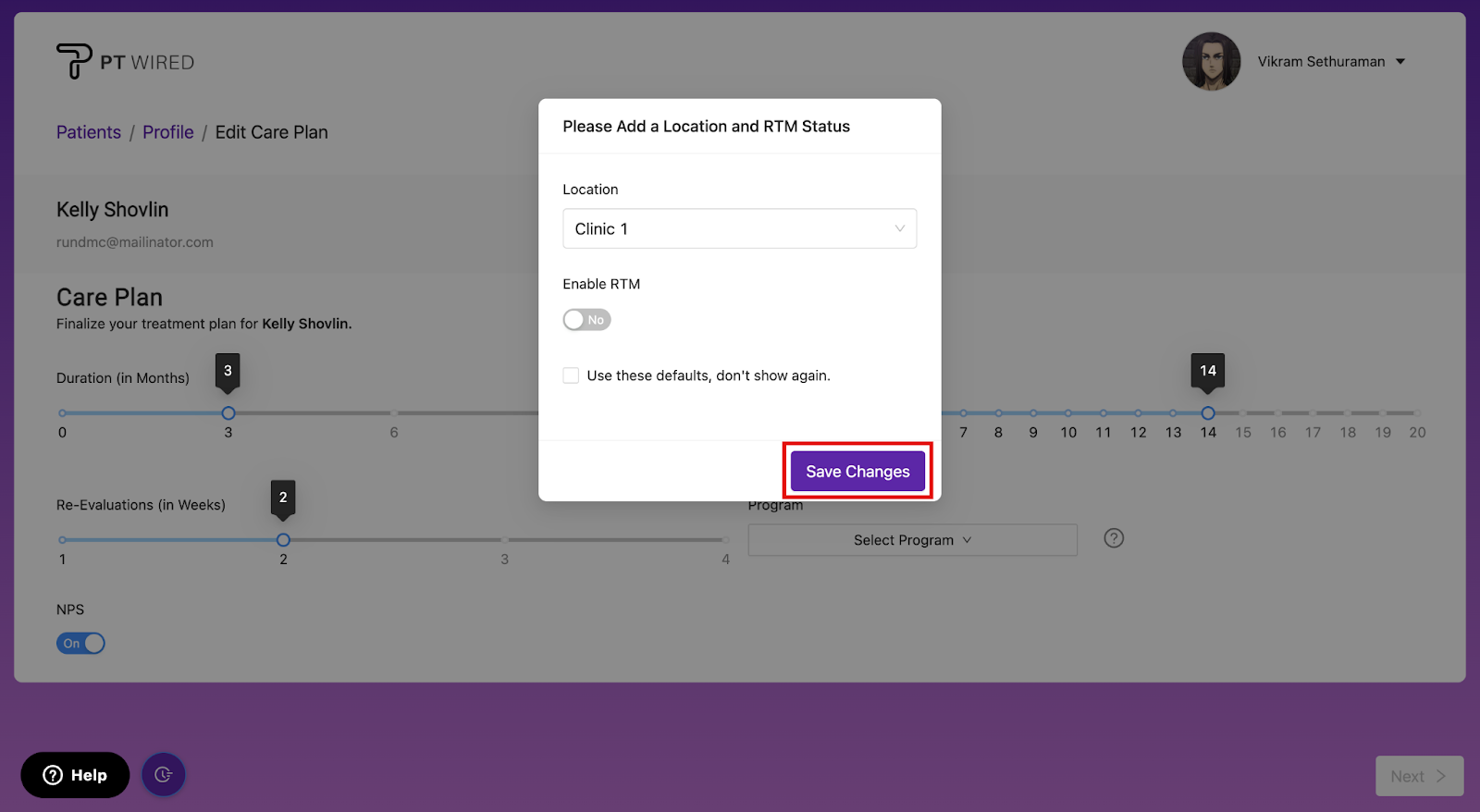Set the right slider to 10

point(1068,413)
